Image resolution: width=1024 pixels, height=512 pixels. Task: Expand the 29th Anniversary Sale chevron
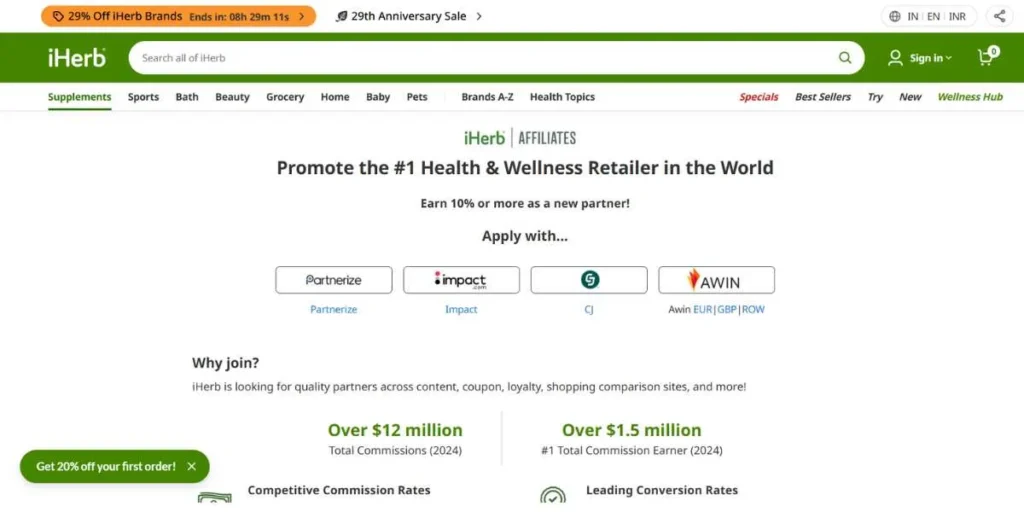point(479,16)
